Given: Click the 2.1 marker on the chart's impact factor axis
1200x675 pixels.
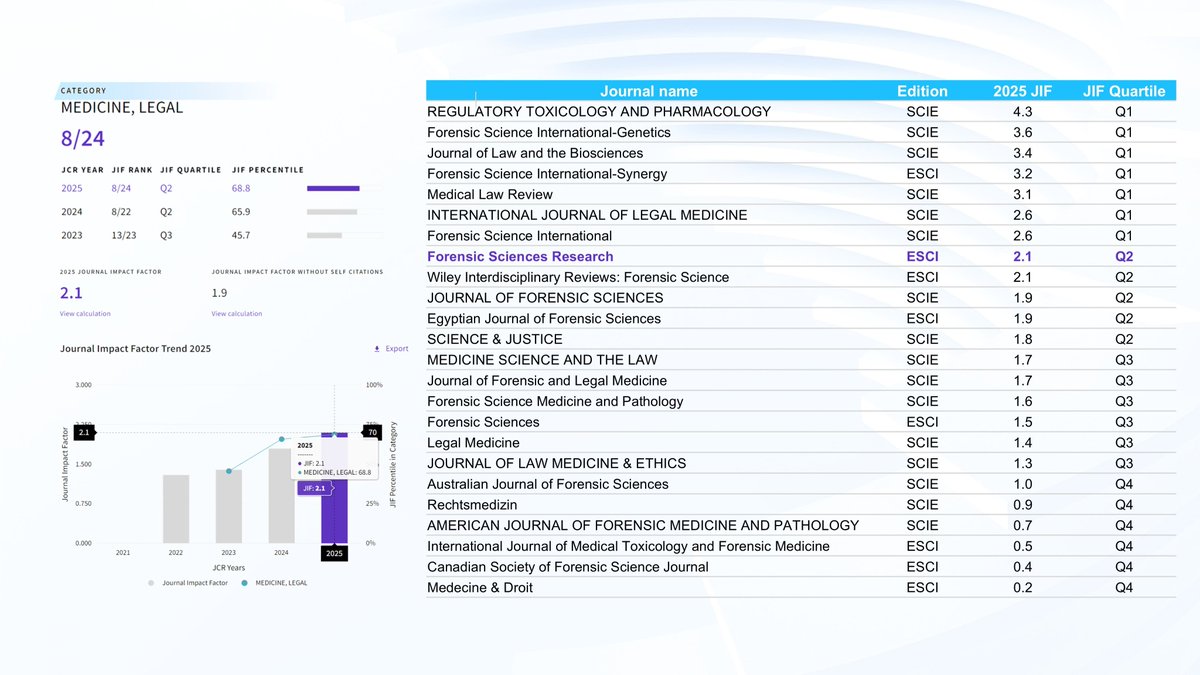Looking at the screenshot, I should [84, 432].
